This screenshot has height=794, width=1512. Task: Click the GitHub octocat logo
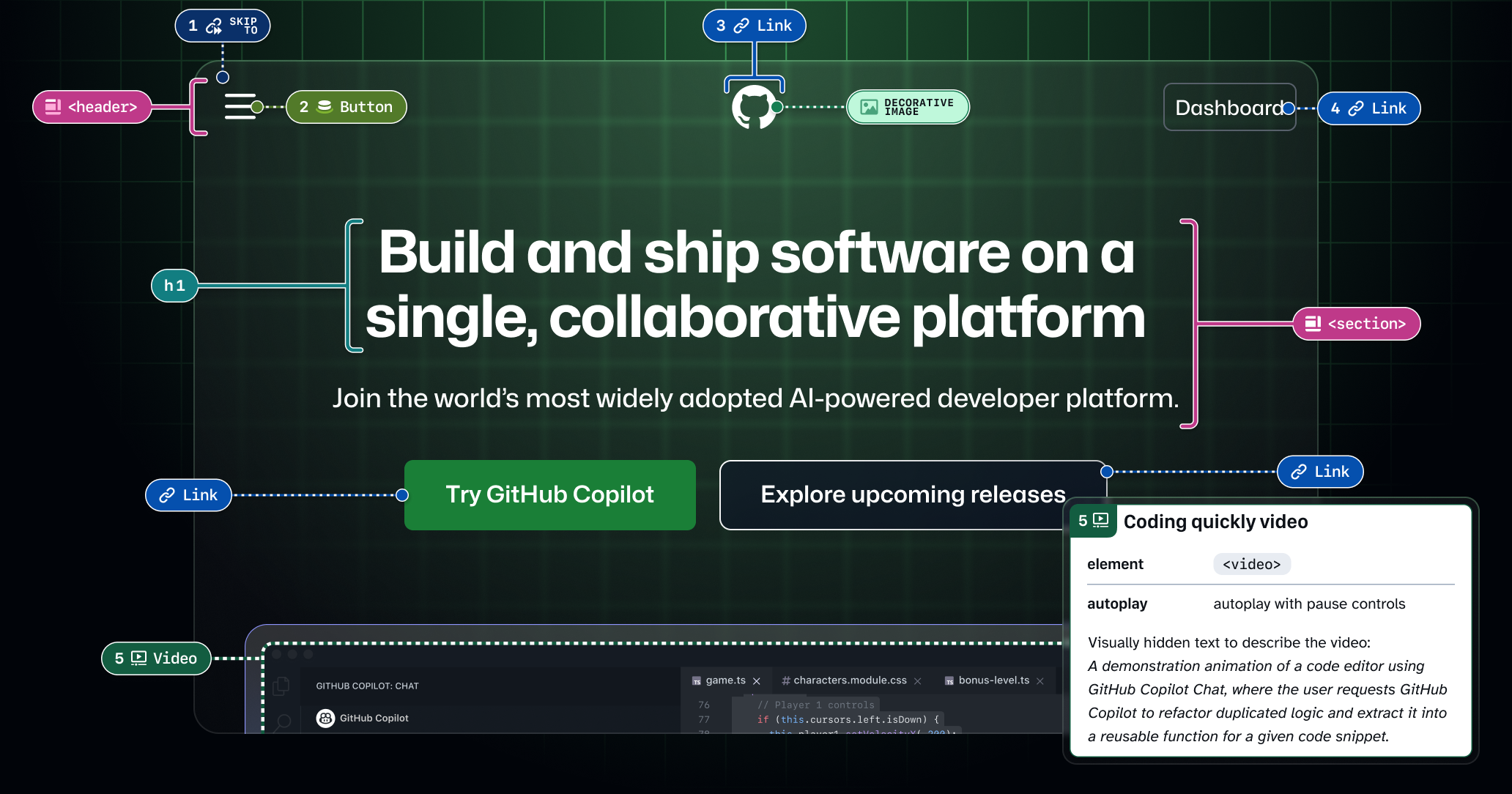coord(755,107)
